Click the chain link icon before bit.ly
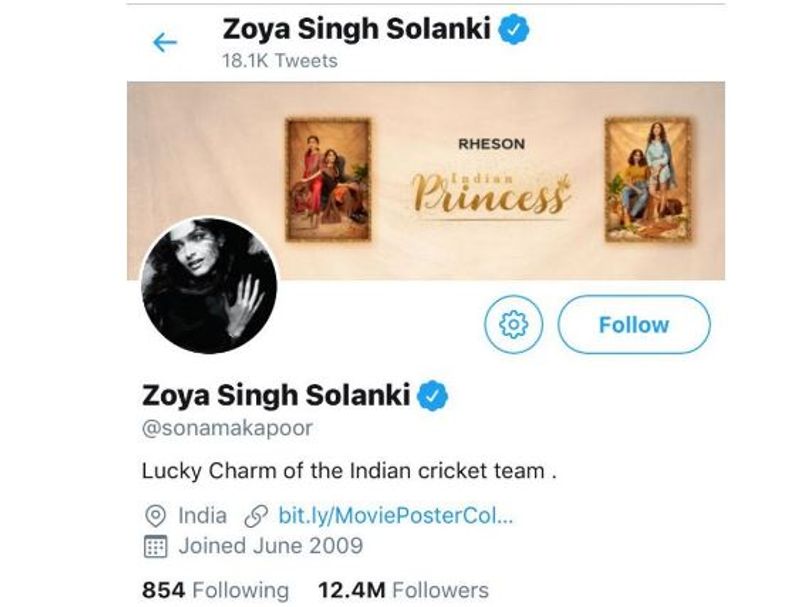 click(x=256, y=516)
